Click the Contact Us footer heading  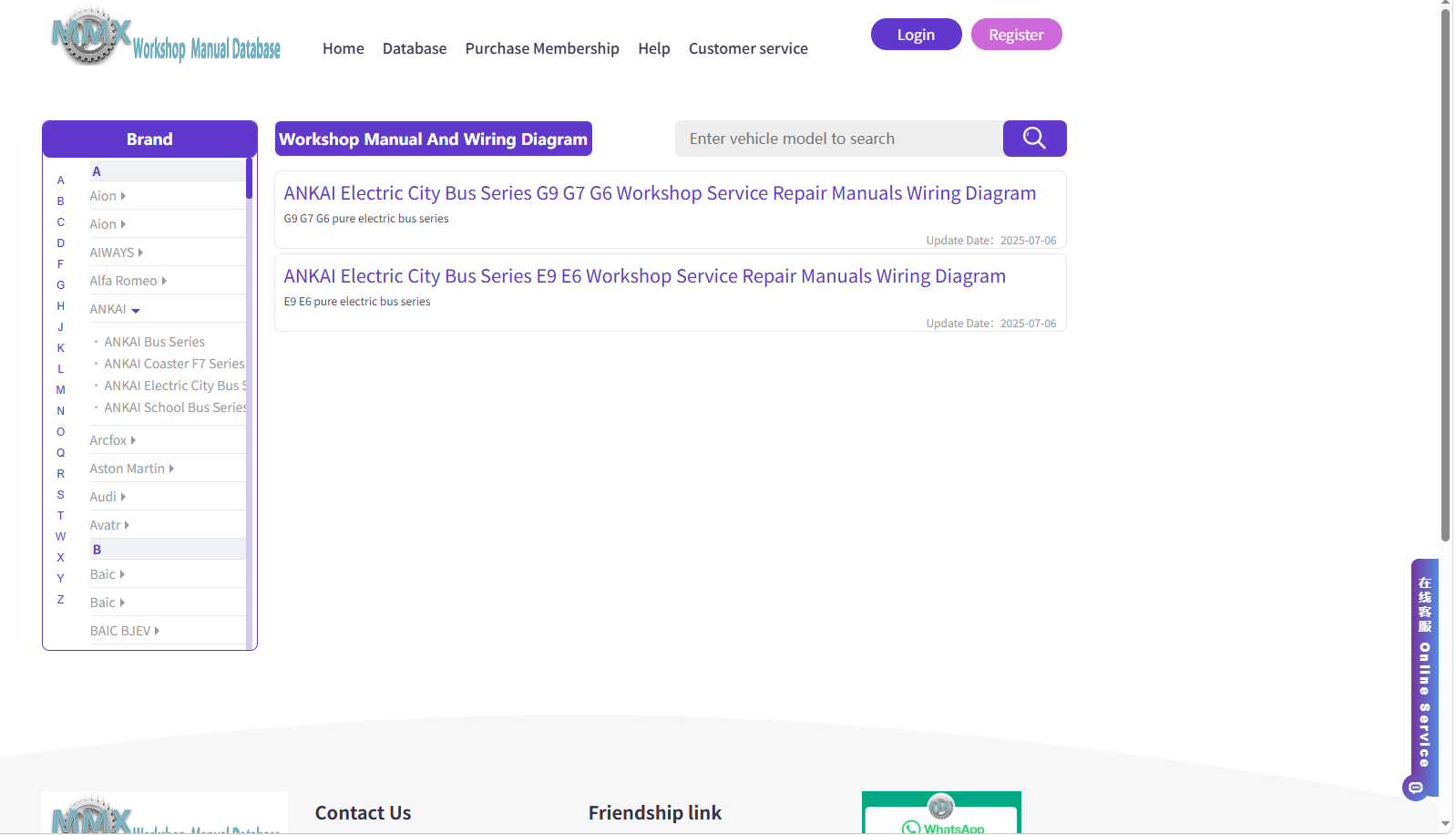coord(364,813)
